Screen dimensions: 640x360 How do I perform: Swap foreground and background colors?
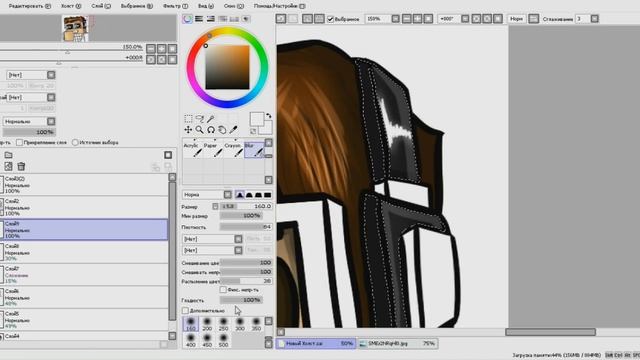click(x=269, y=116)
